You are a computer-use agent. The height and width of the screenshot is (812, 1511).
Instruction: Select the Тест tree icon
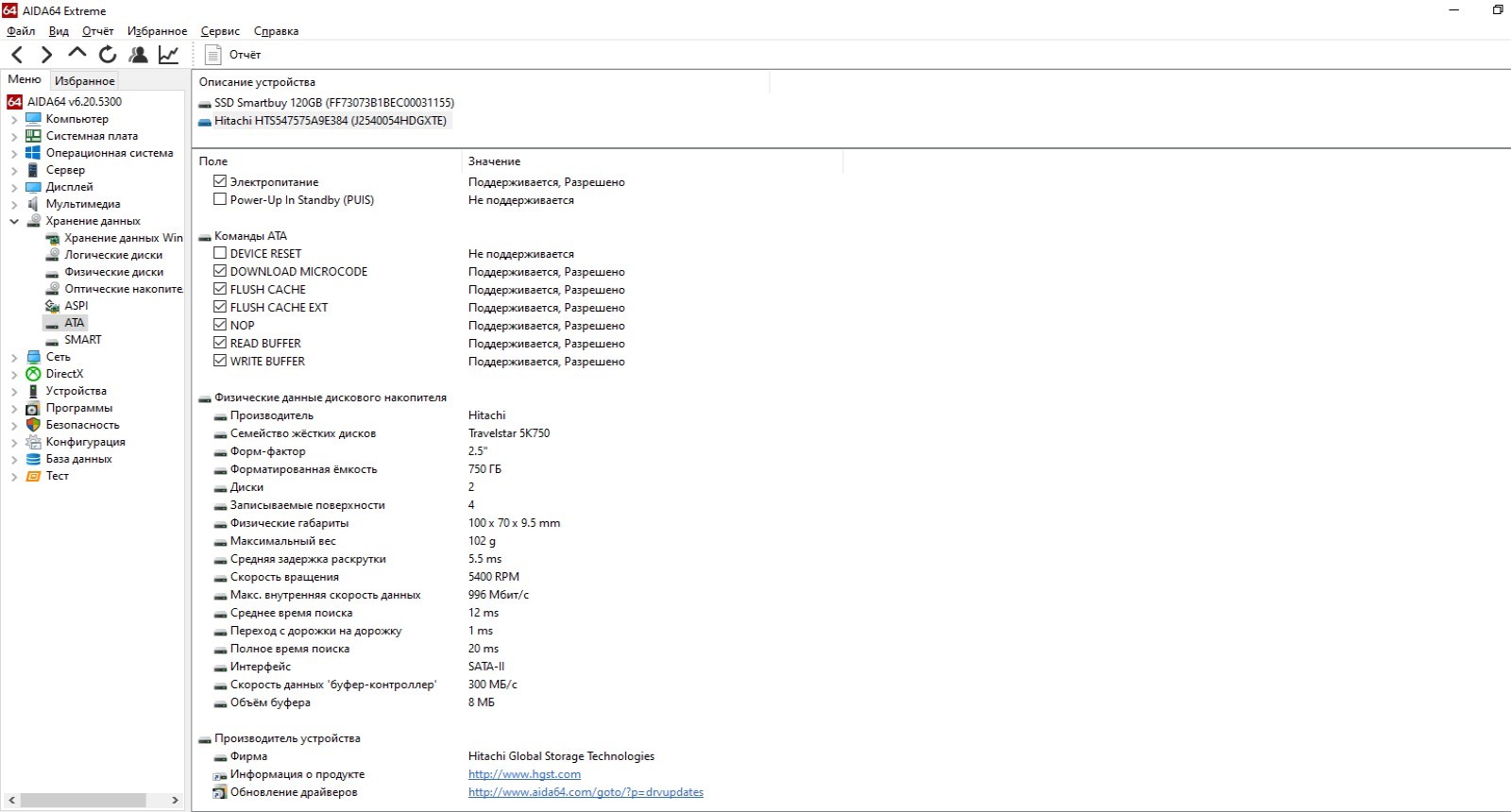[33, 476]
